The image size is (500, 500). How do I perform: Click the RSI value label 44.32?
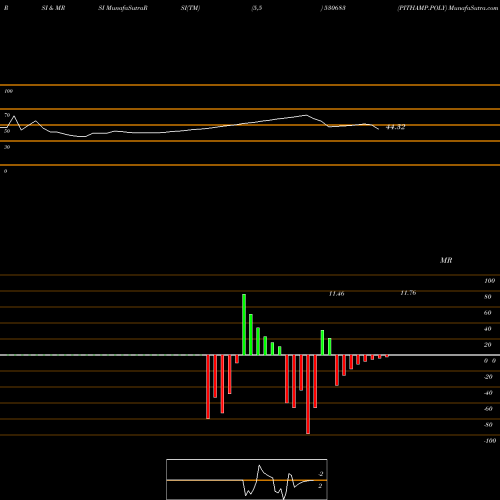(x=395, y=127)
